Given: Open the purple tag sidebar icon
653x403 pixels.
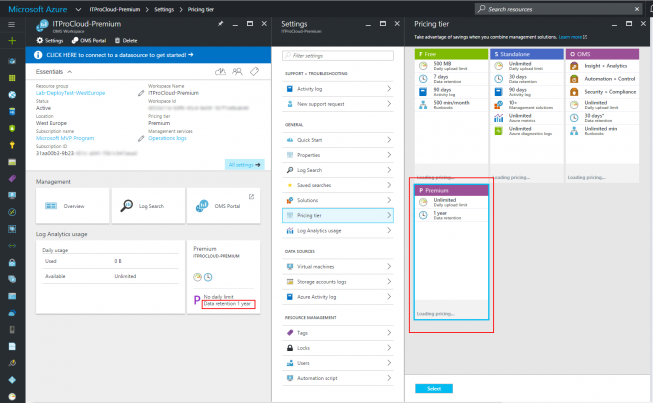Looking at the screenshot, I should 12,179.
